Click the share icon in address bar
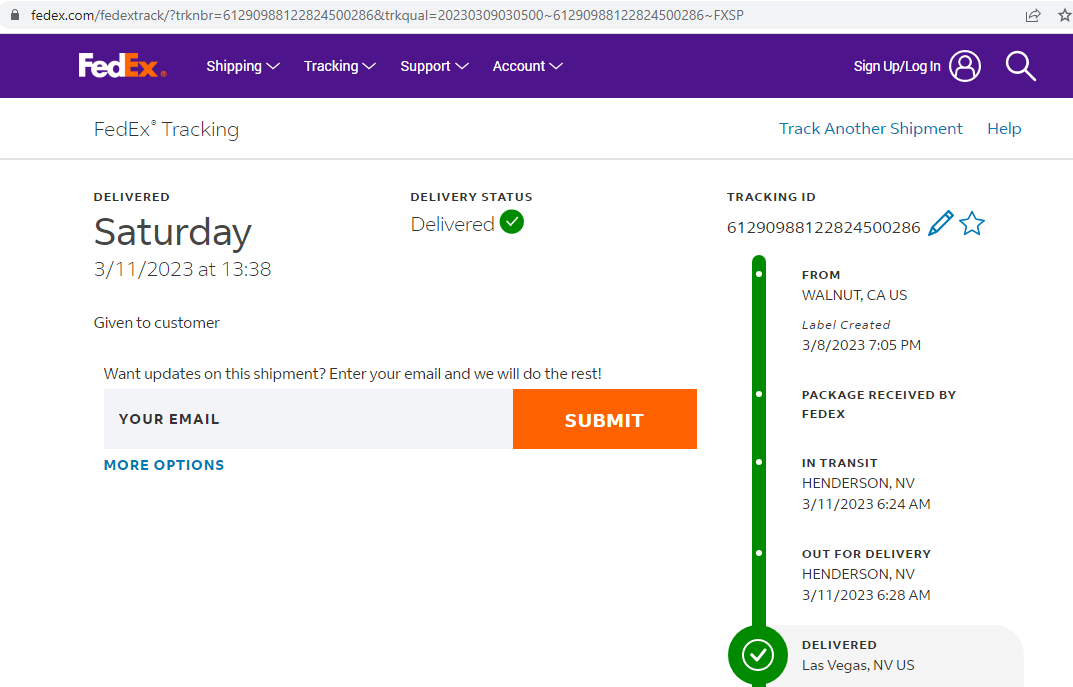Viewport: 1073px width, 687px height. click(x=1033, y=15)
